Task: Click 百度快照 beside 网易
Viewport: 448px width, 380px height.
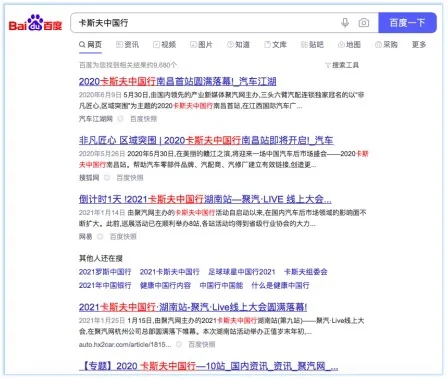Action: [123, 237]
